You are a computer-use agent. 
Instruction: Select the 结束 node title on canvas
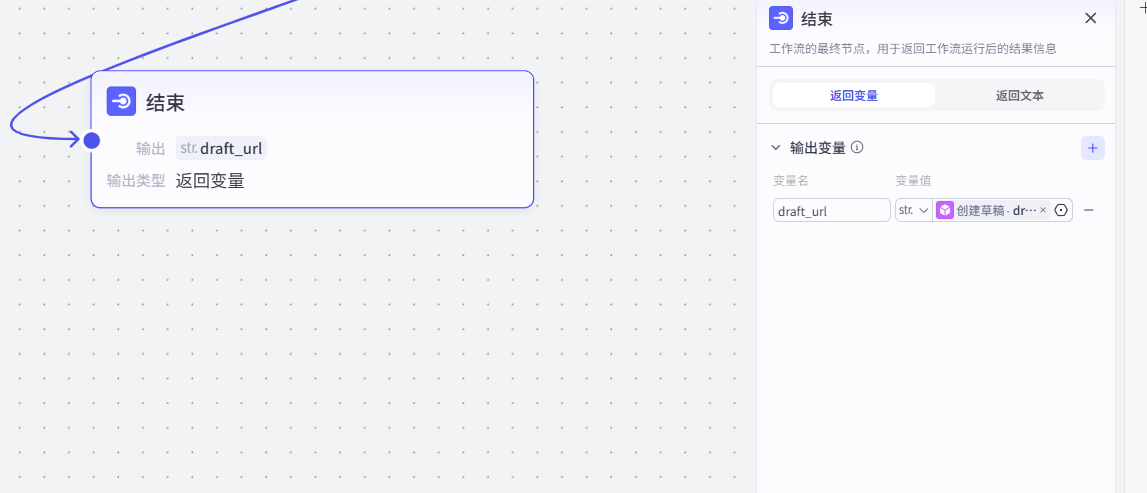coord(165,102)
